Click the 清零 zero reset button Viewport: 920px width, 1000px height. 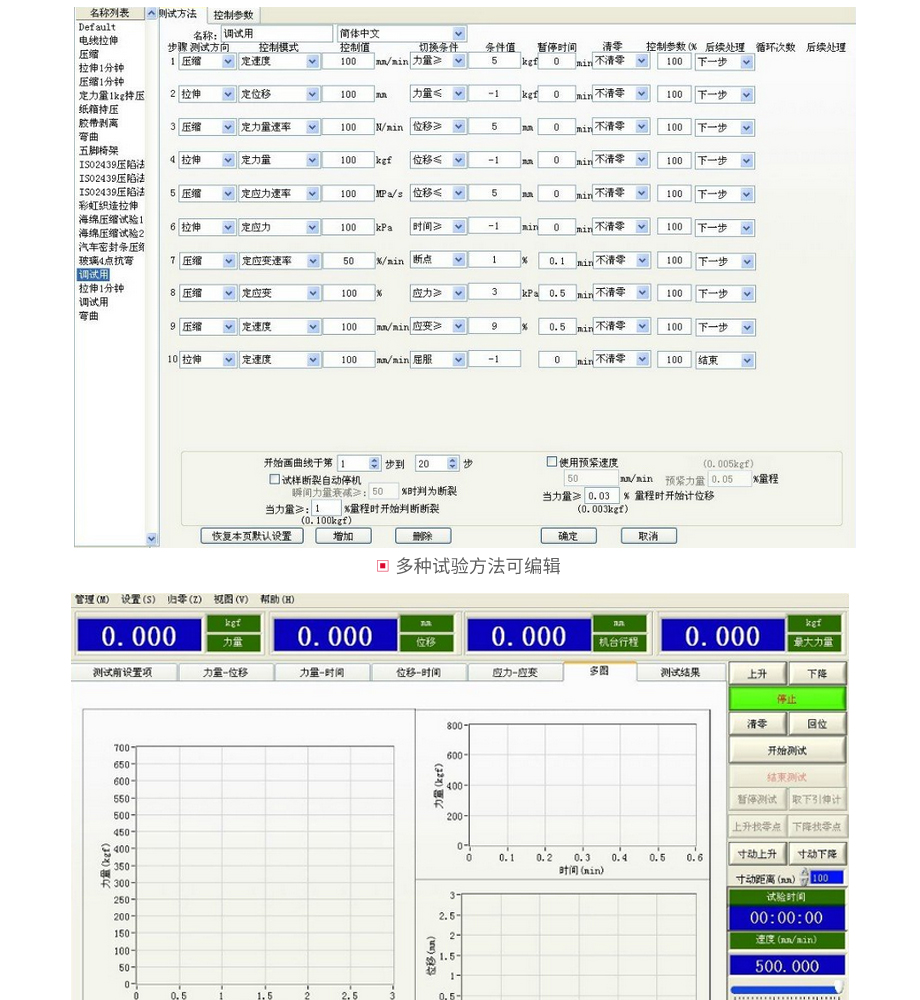757,723
